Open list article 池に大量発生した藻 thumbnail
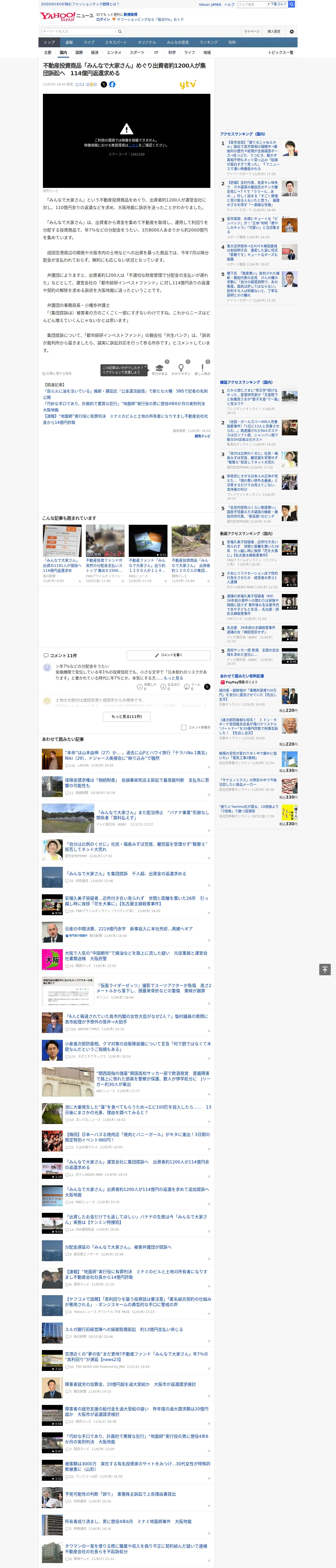The image size is (336, 1568). coord(52,1114)
